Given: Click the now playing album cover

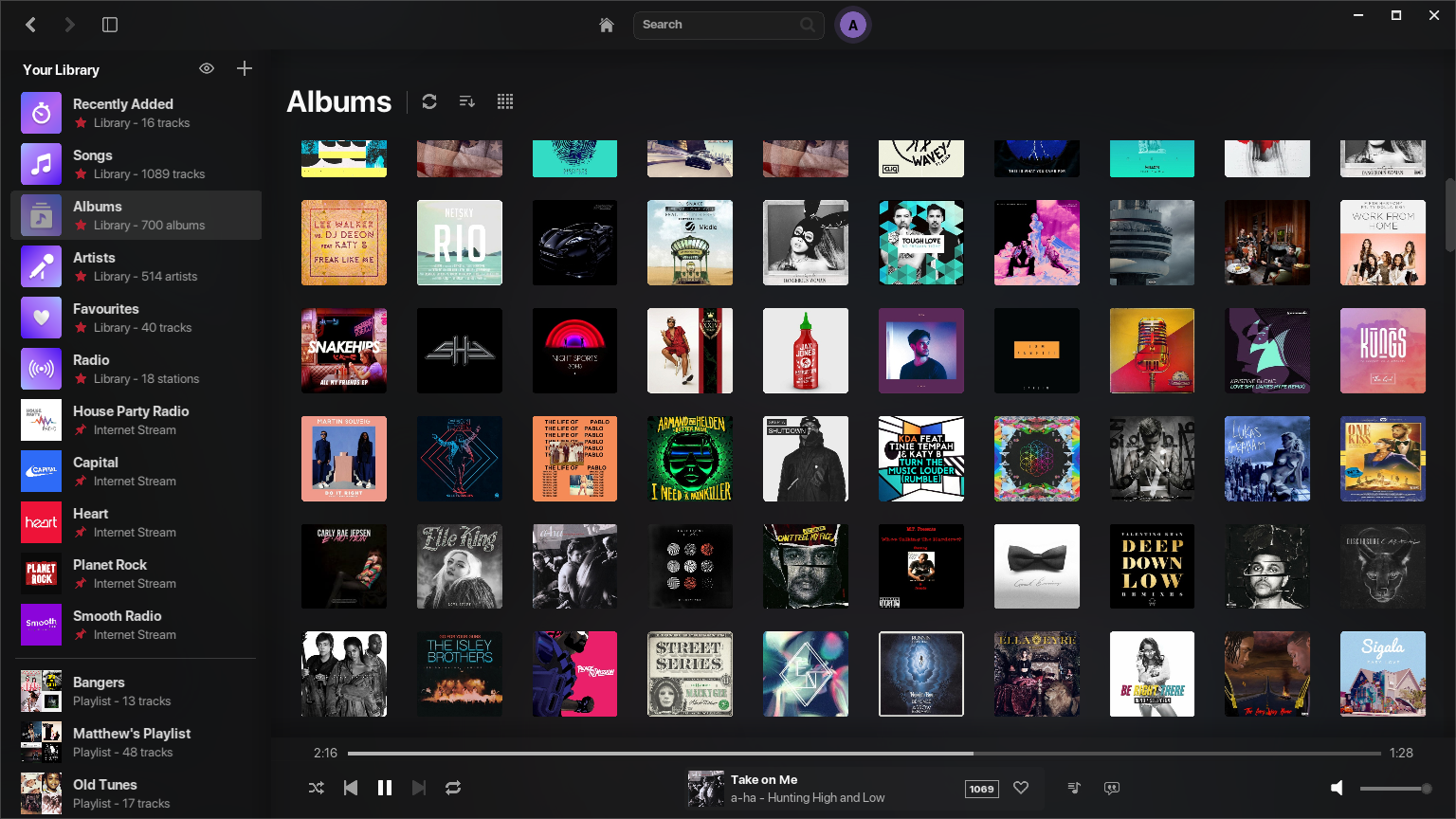Looking at the screenshot, I should pos(705,789).
